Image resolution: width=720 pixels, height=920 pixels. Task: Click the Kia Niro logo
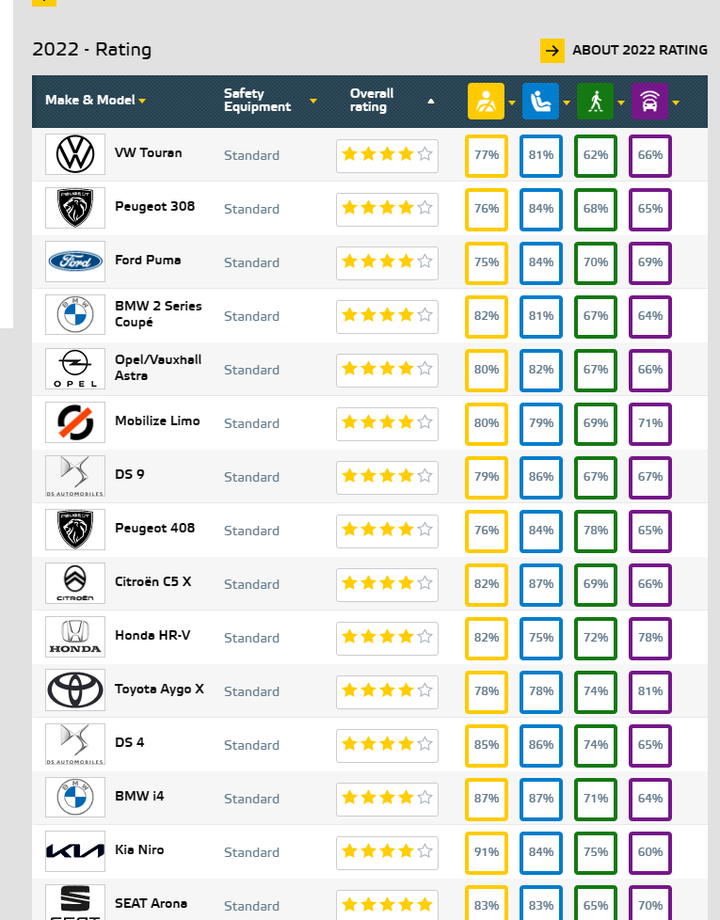[x=75, y=851]
